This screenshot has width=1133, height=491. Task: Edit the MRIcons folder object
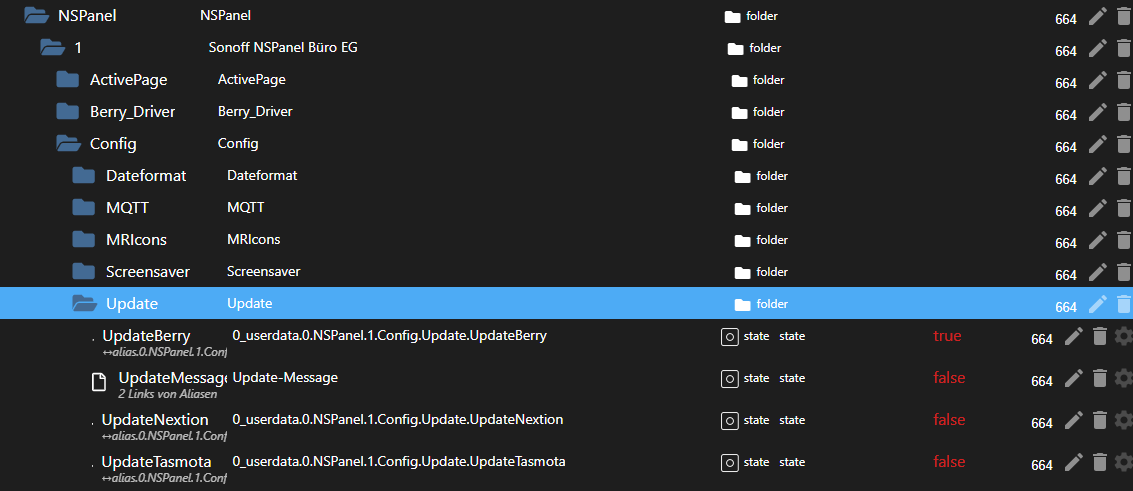(1098, 240)
